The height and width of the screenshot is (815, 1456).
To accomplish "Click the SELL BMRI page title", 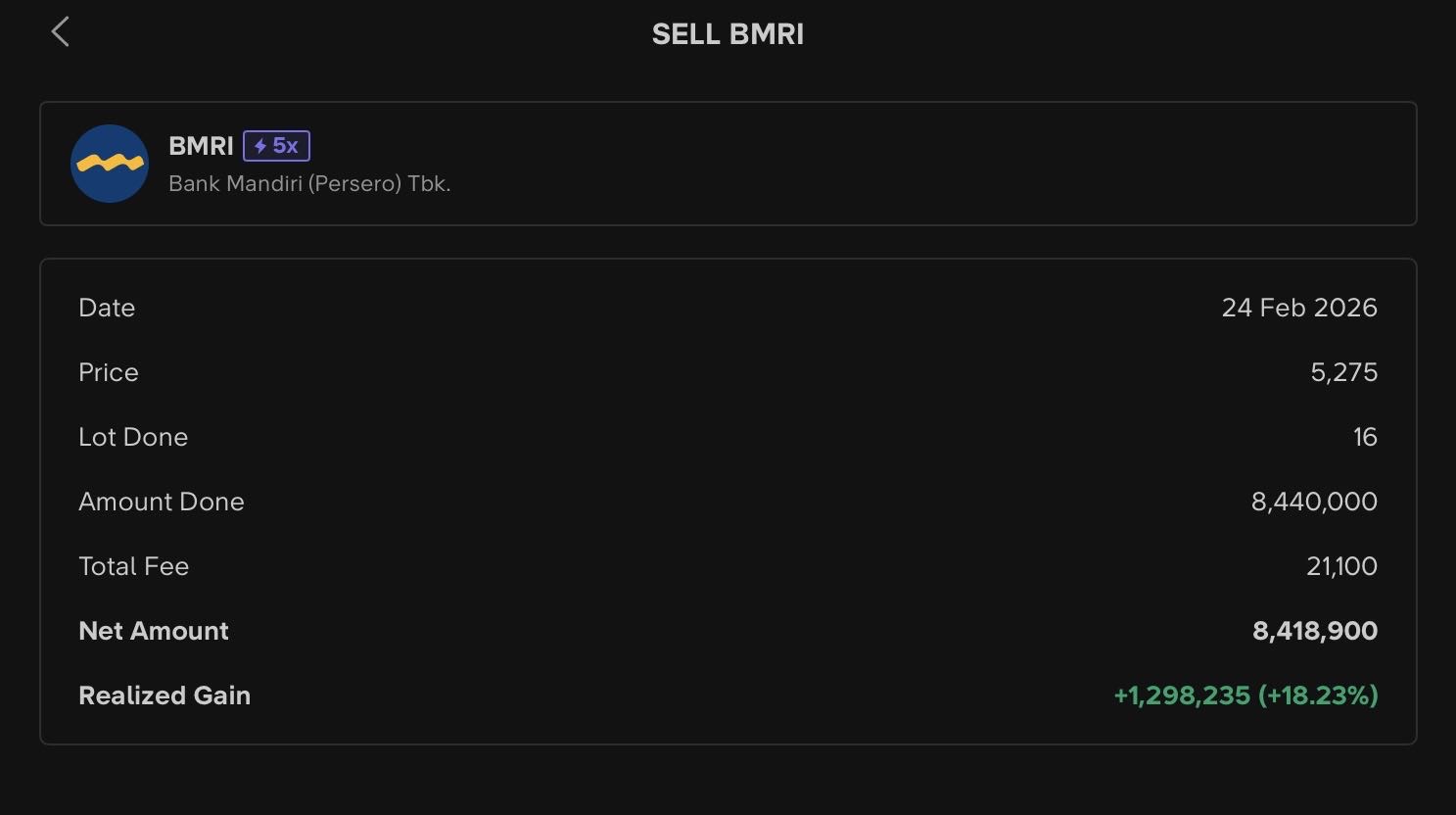I will (x=728, y=34).
